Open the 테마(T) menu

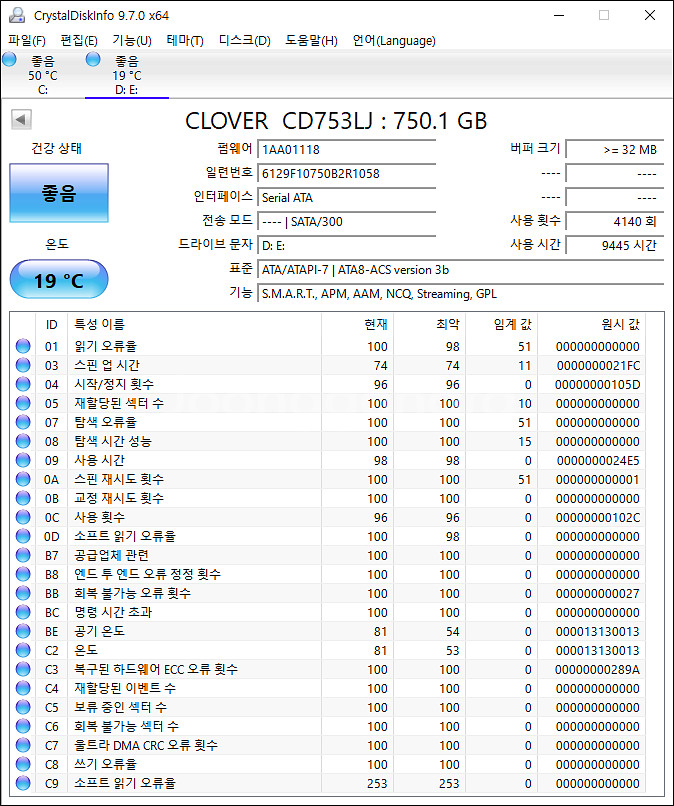185,41
